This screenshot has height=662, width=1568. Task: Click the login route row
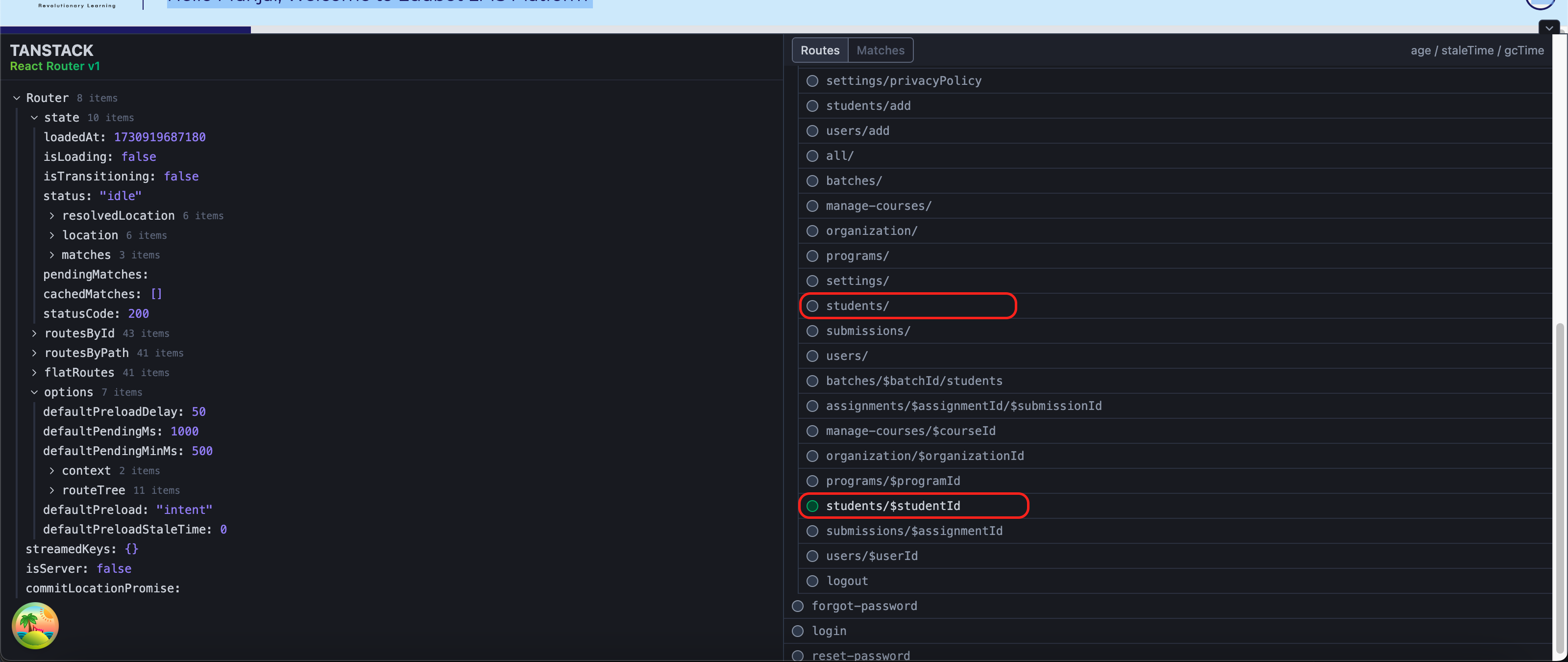pos(1168,631)
